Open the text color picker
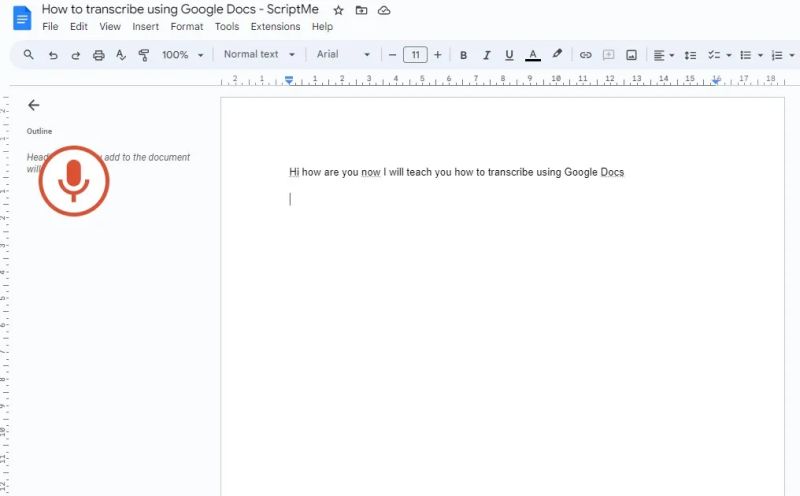The height and width of the screenshot is (496, 800). coord(533,55)
